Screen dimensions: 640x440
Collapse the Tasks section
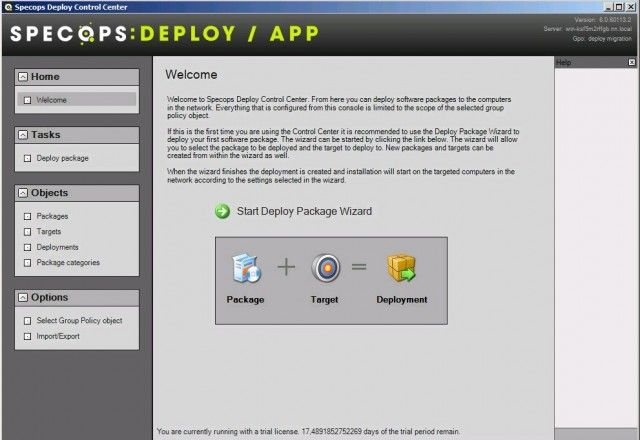(x=23, y=135)
